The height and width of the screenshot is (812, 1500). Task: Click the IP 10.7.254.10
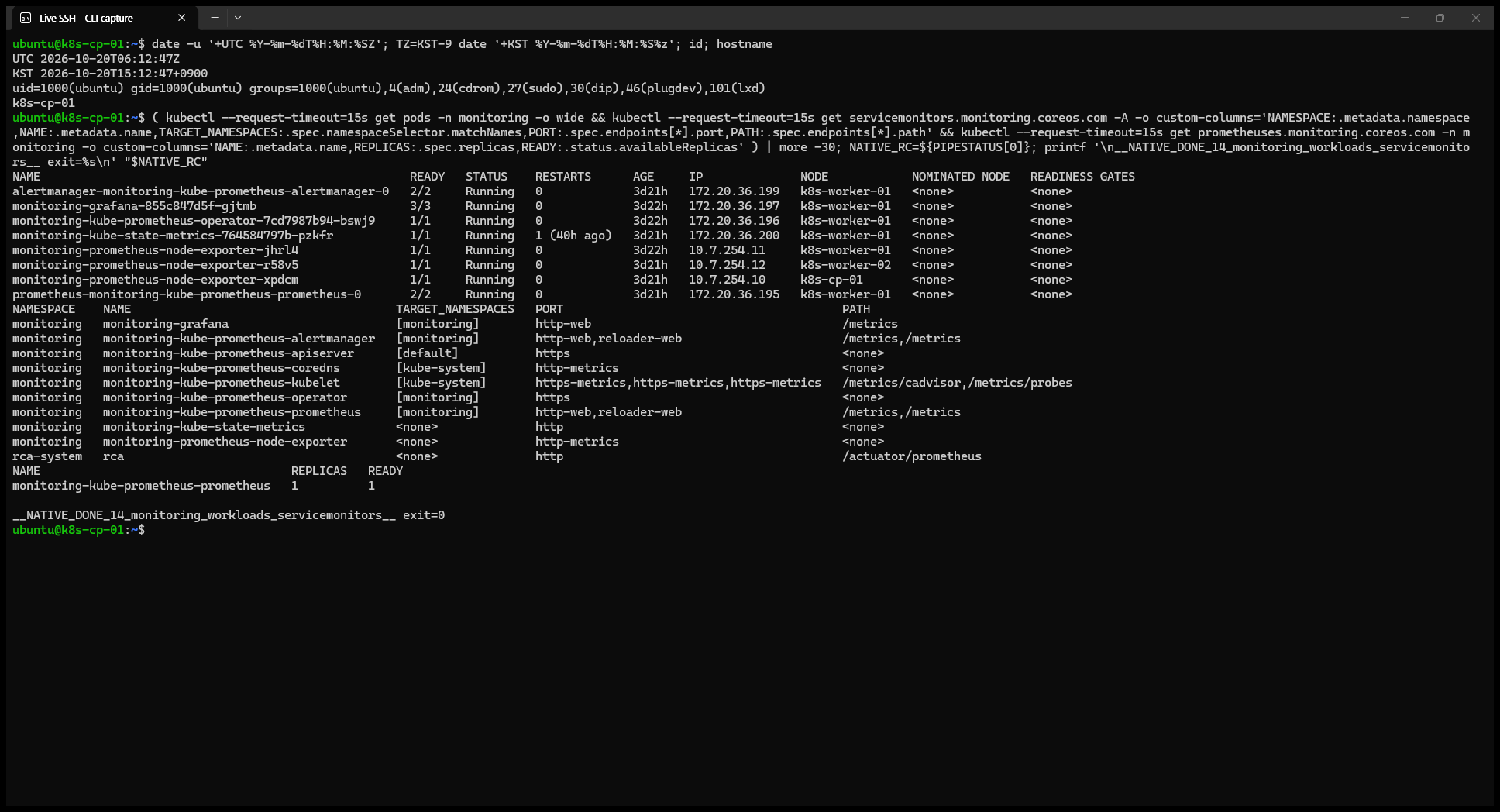tap(727, 280)
